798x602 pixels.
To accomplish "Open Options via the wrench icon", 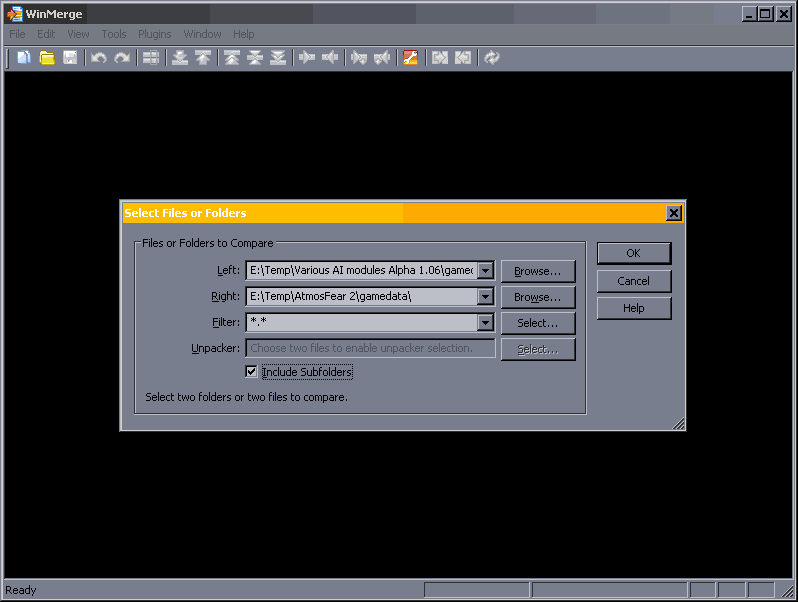I will click(x=410, y=58).
